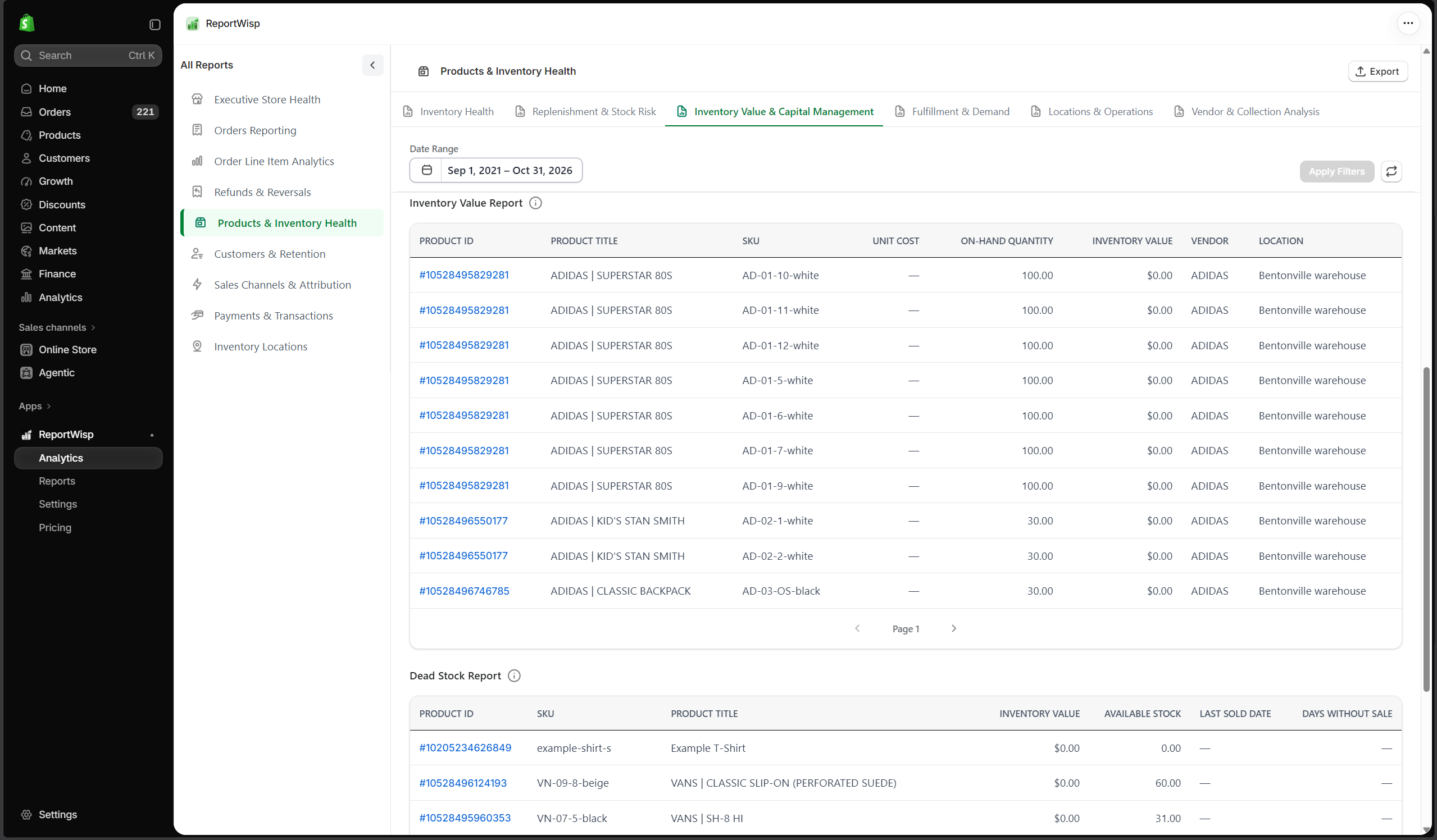
Task: Toggle the sidebar panel icon
Action: pos(154,25)
